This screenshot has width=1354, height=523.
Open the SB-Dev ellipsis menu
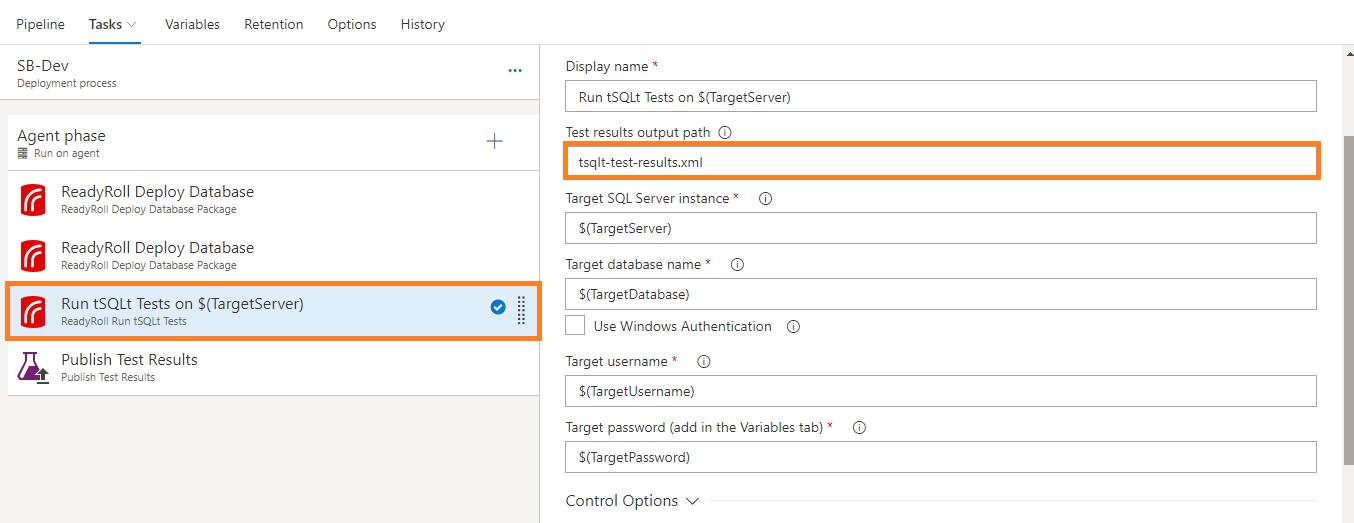tap(515, 71)
